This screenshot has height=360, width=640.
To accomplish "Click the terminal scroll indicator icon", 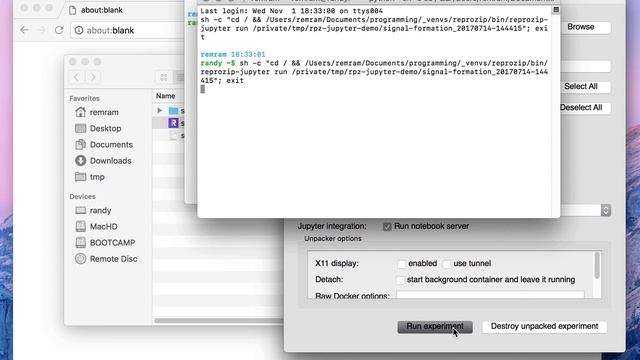I will pyautogui.click(x=556, y=10).
